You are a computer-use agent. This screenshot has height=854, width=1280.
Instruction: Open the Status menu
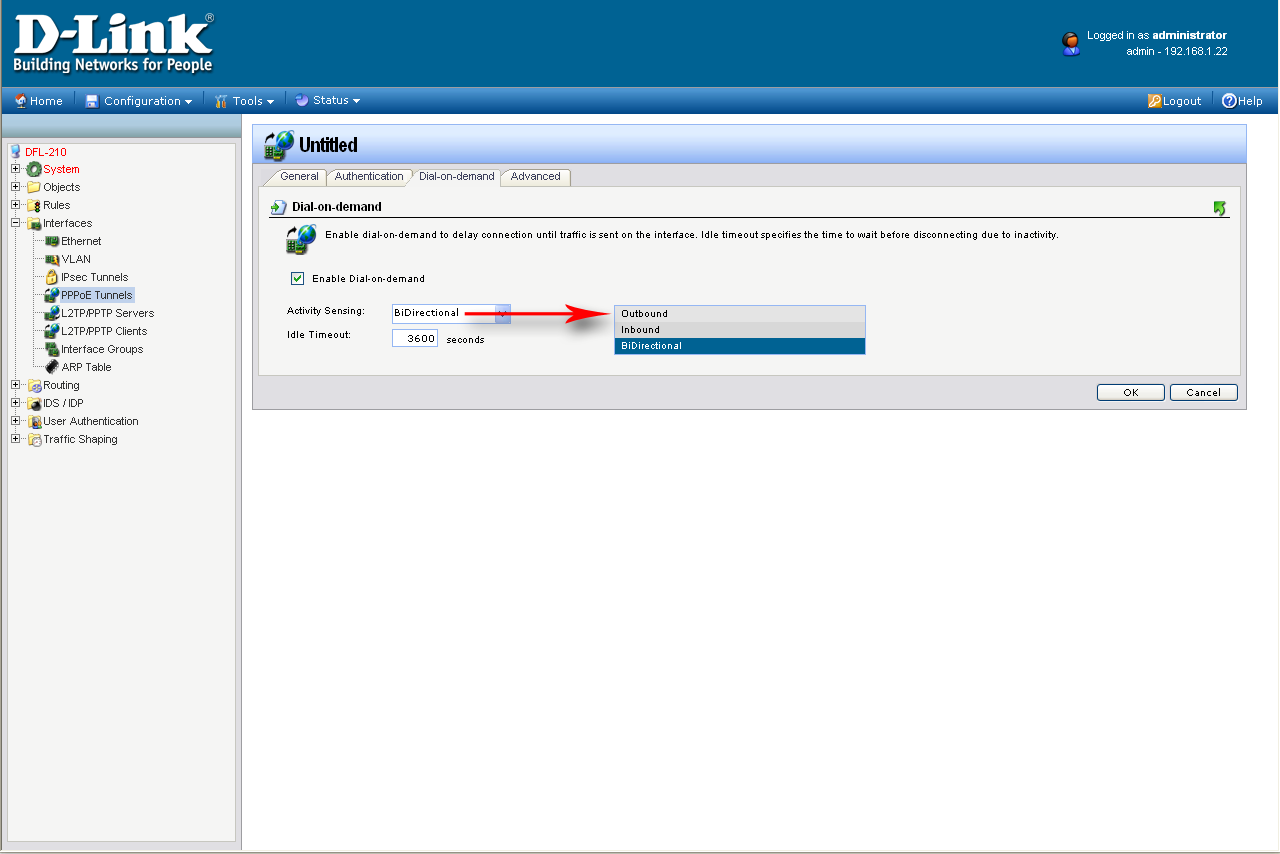tap(328, 100)
